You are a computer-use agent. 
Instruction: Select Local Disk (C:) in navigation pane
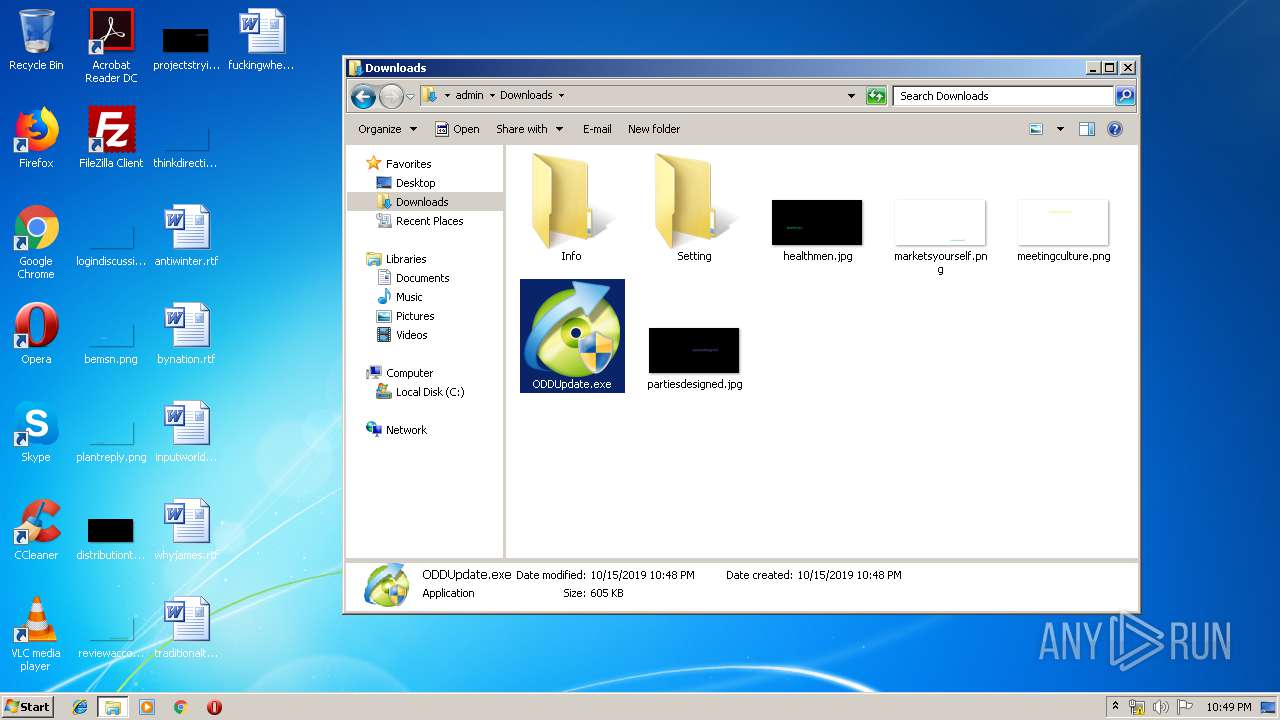click(x=419, y=392)
